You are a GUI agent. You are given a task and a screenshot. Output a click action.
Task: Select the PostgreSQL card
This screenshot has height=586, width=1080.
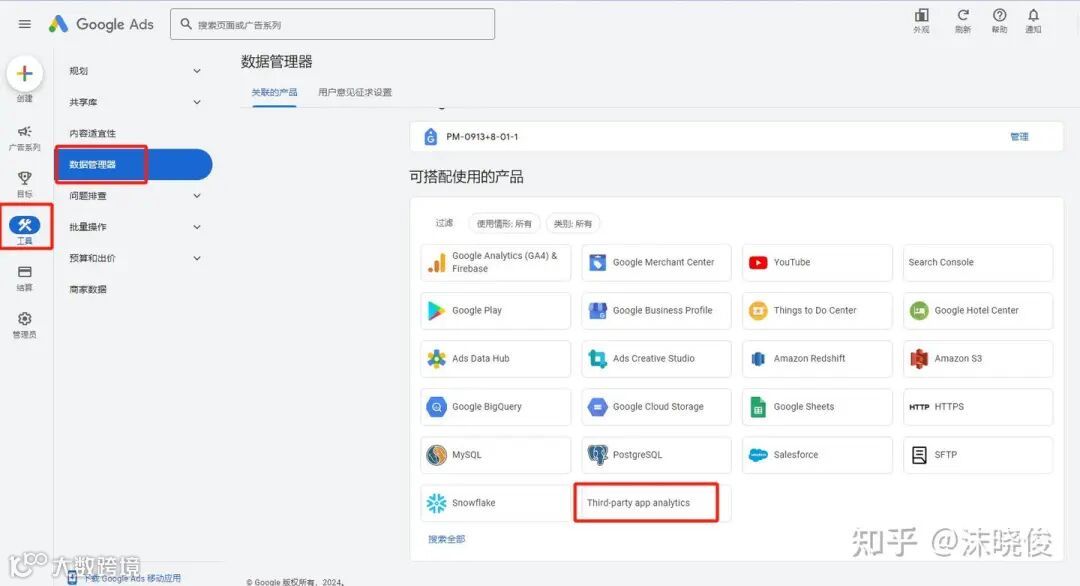[656, 455]
